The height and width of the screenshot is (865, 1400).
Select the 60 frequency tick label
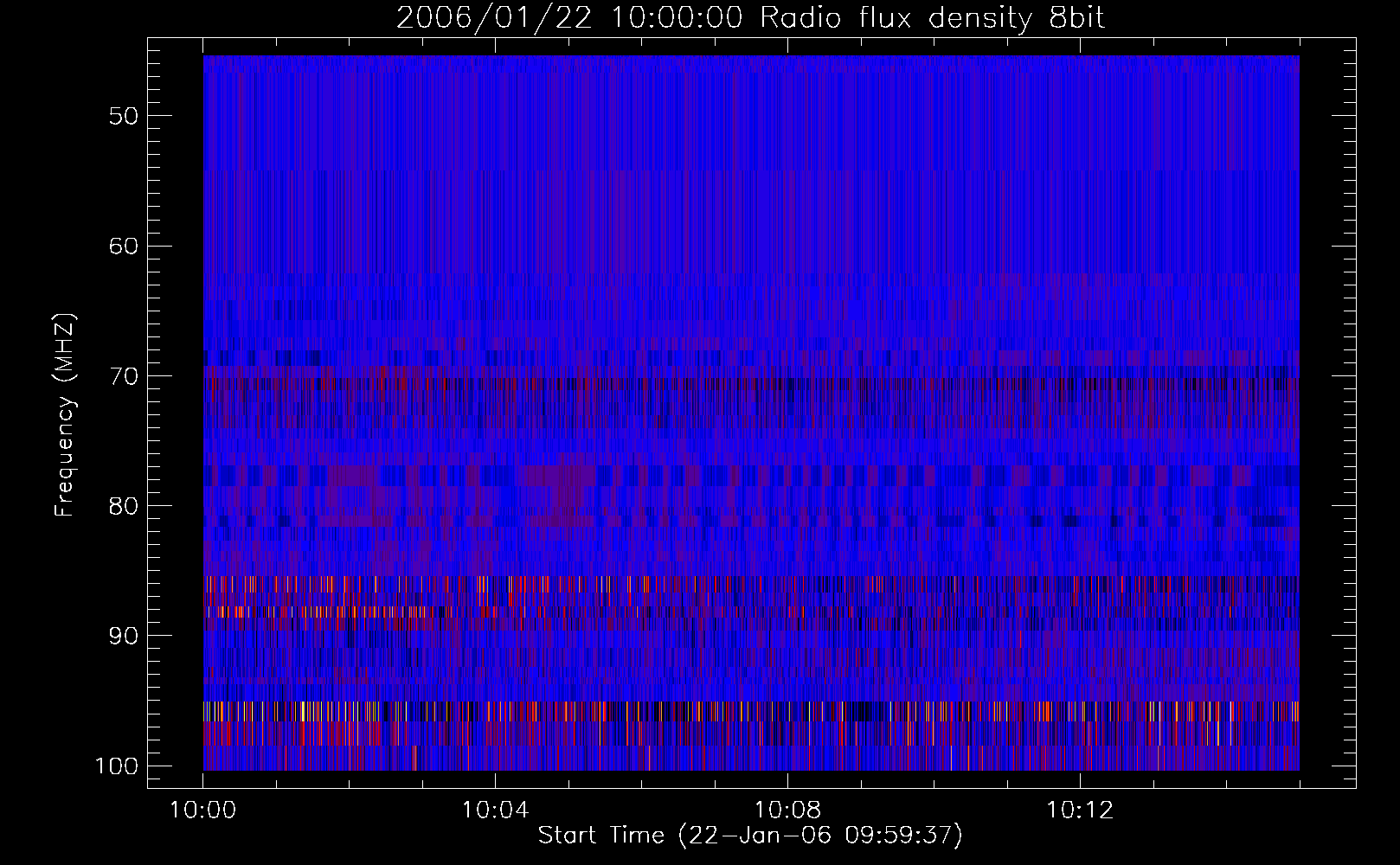[x=124, y=246]
